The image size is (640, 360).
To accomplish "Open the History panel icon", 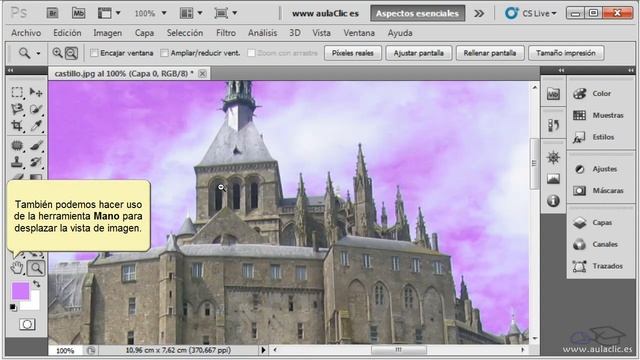I will 553,125.
